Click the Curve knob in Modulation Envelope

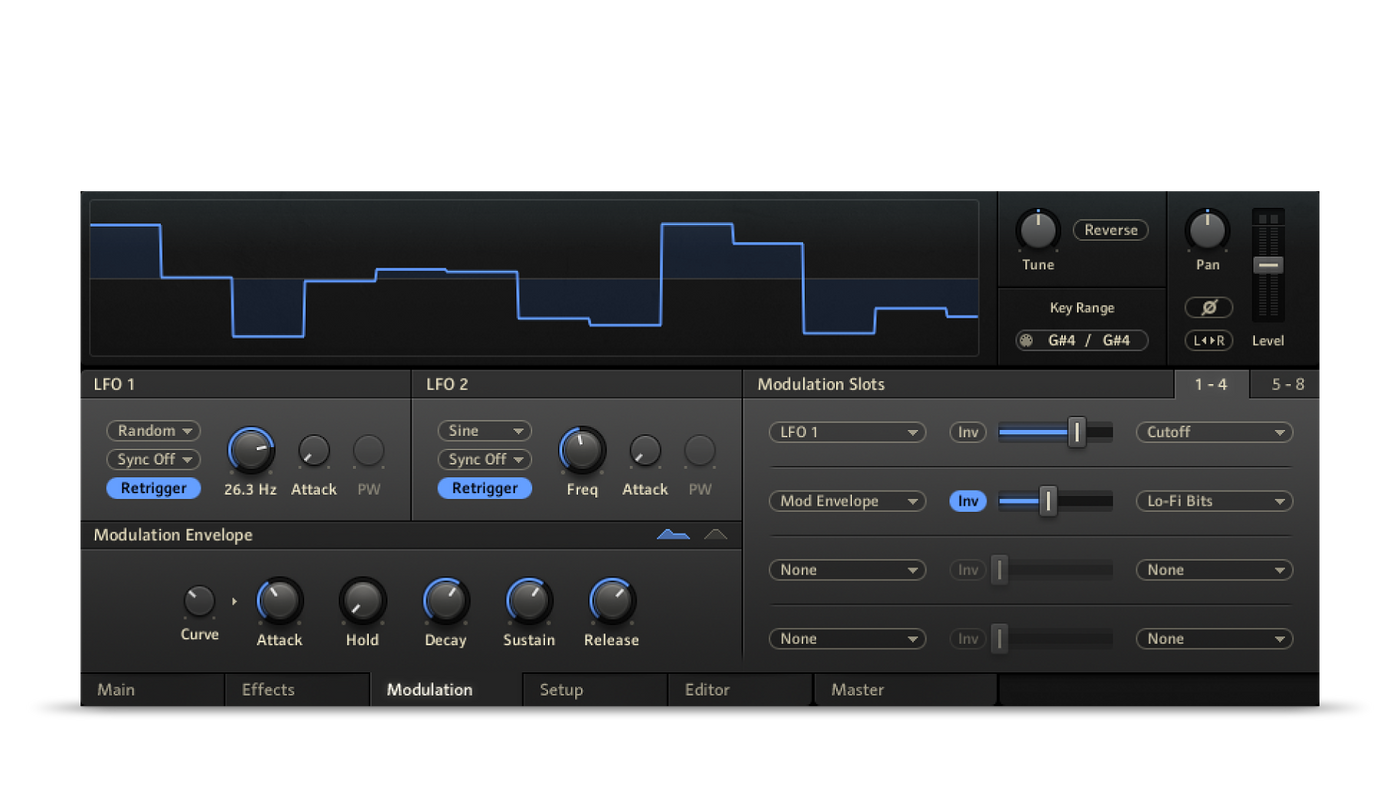pyautogui.click(x=199, y=601)
